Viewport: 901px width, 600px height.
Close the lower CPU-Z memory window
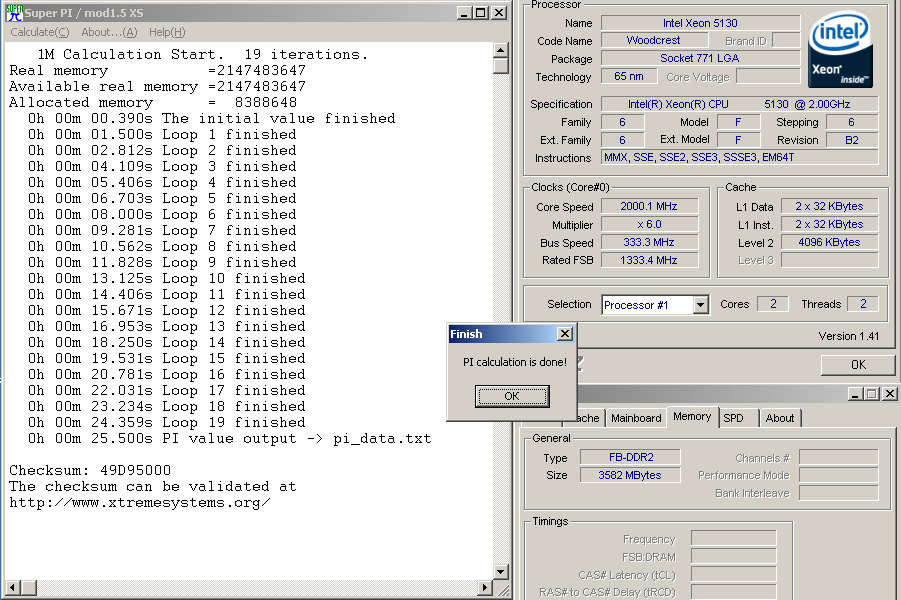coord(890,394)
